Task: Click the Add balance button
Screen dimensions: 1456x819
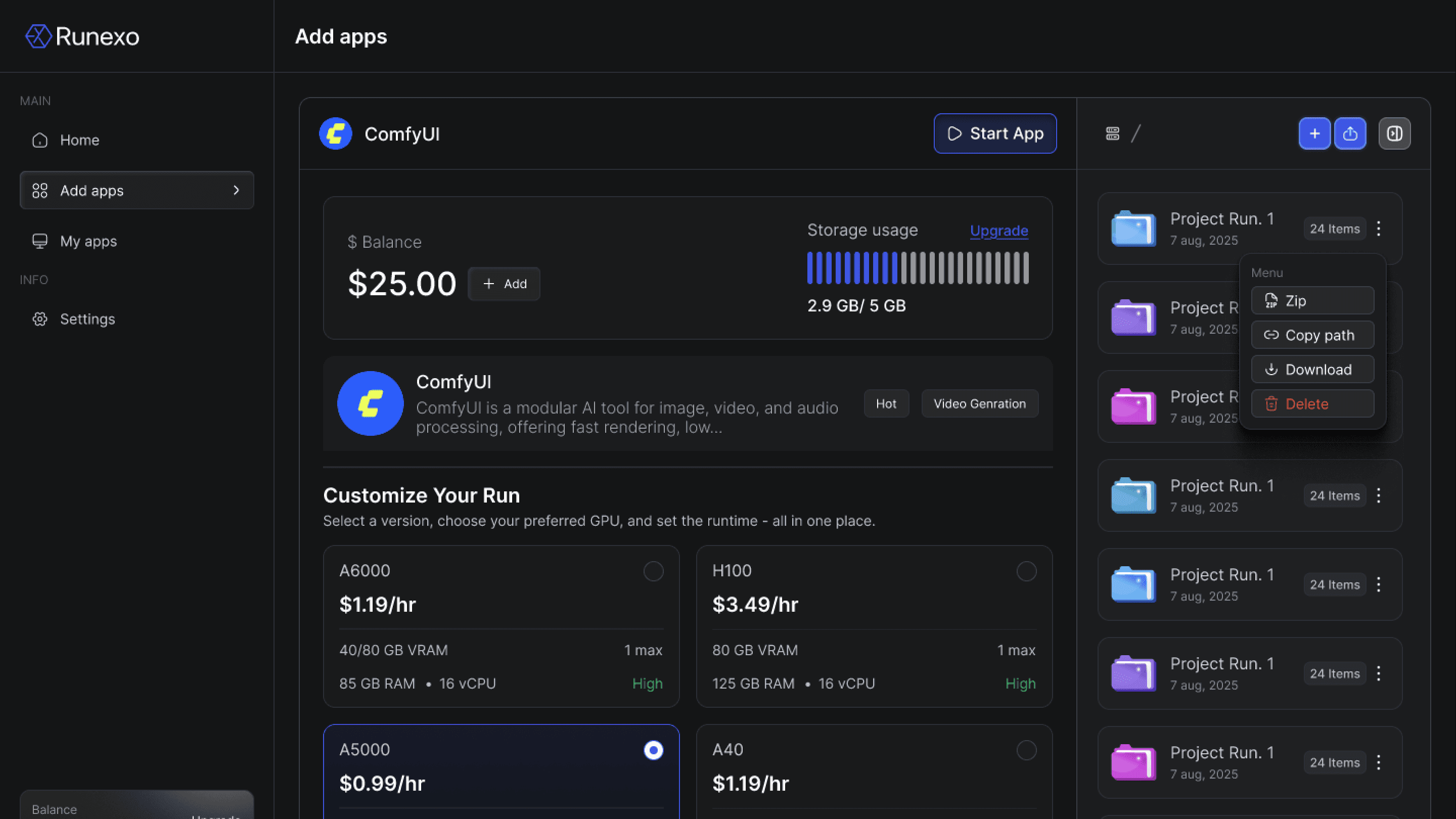Action: 504,284
